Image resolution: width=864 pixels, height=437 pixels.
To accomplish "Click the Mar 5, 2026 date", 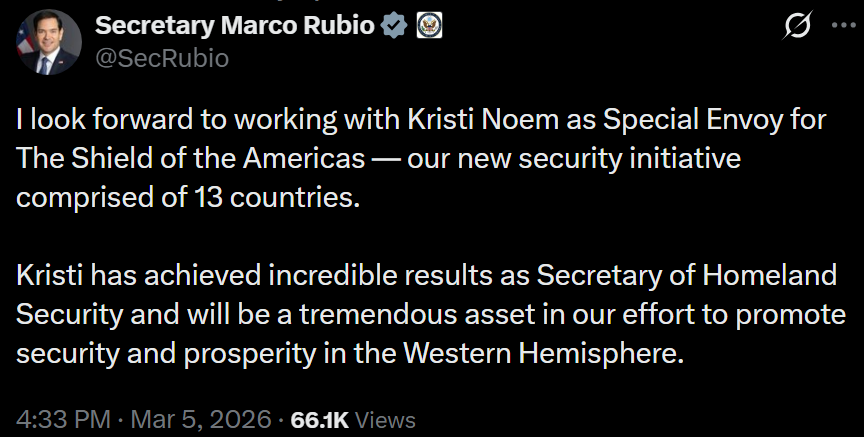I will point(200,420).
